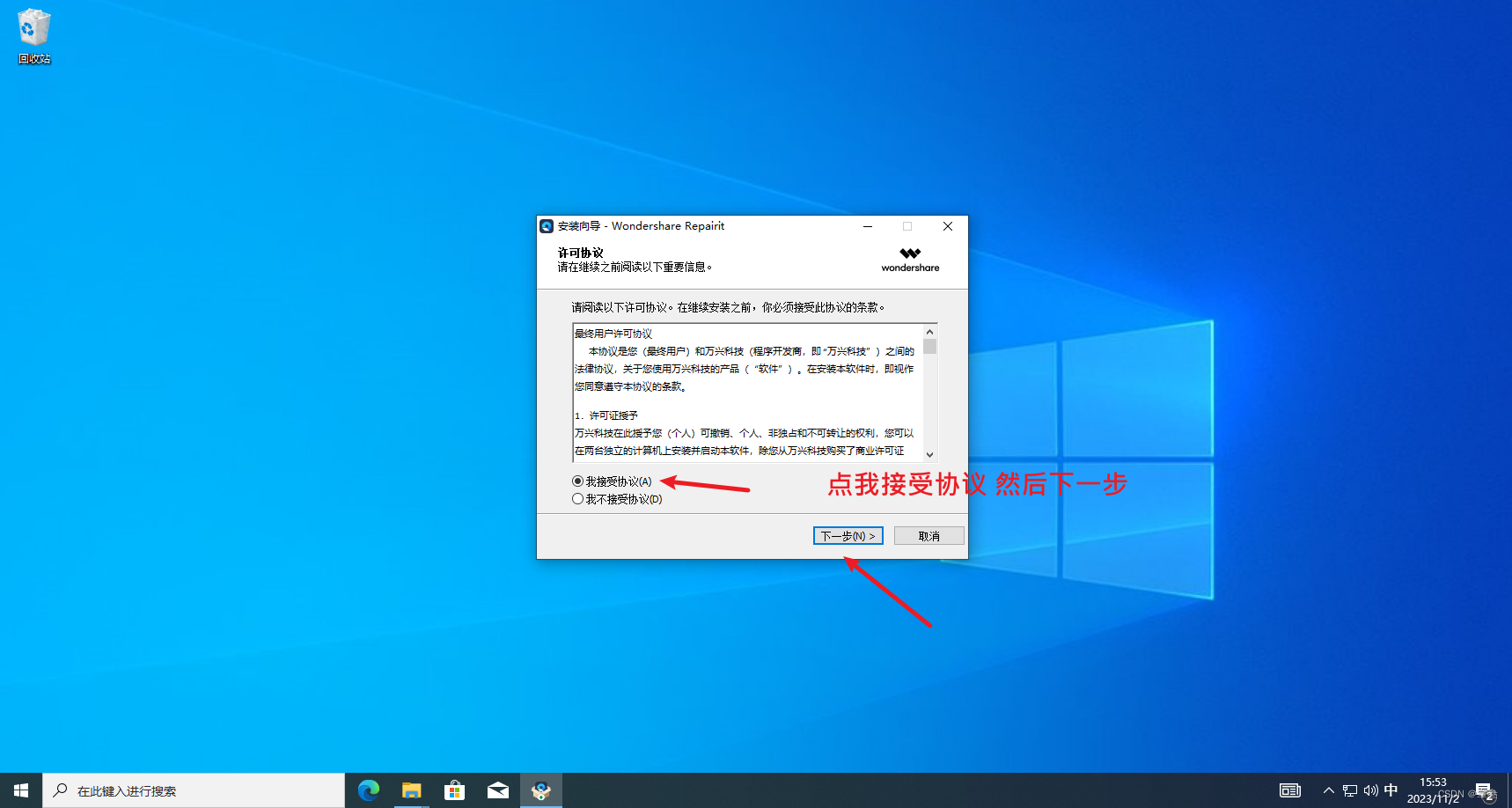
Task: Open the Windows Start menu
Action: tap(21, 790)
